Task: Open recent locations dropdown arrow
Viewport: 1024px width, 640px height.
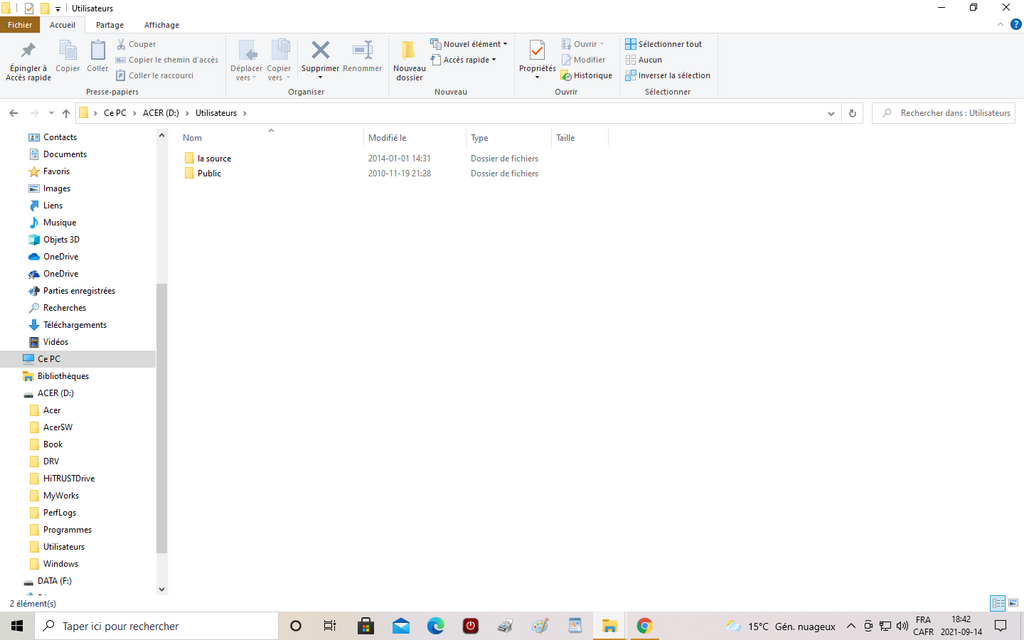Action: point(51,113)
